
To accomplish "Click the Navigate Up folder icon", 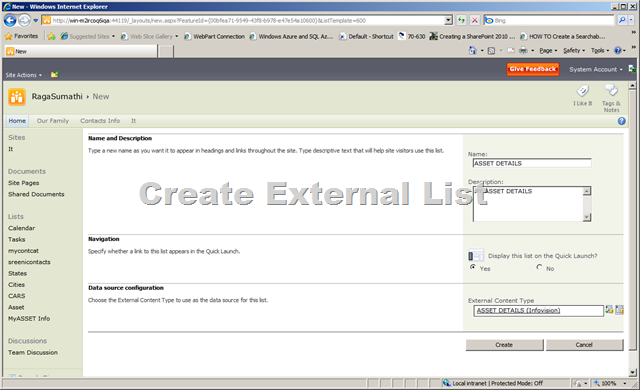I will (54, 75).
